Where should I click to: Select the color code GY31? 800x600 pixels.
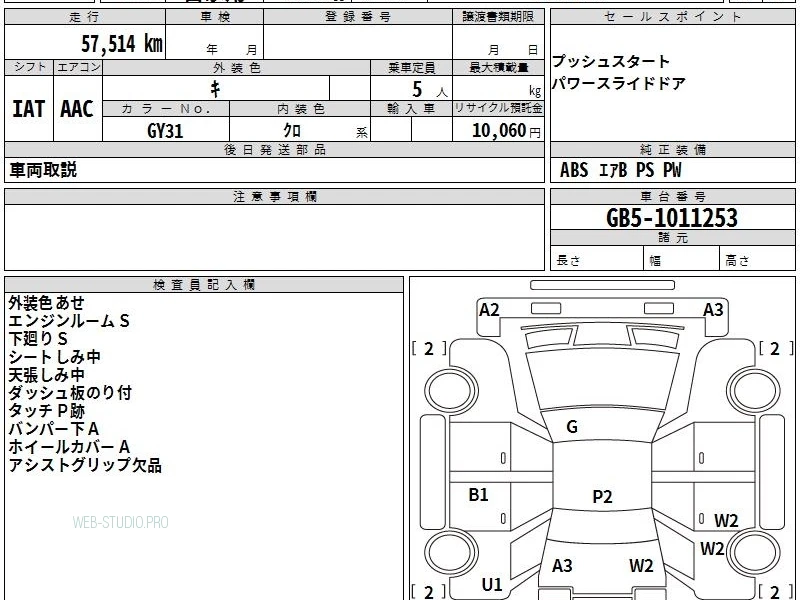click(165, 131)
